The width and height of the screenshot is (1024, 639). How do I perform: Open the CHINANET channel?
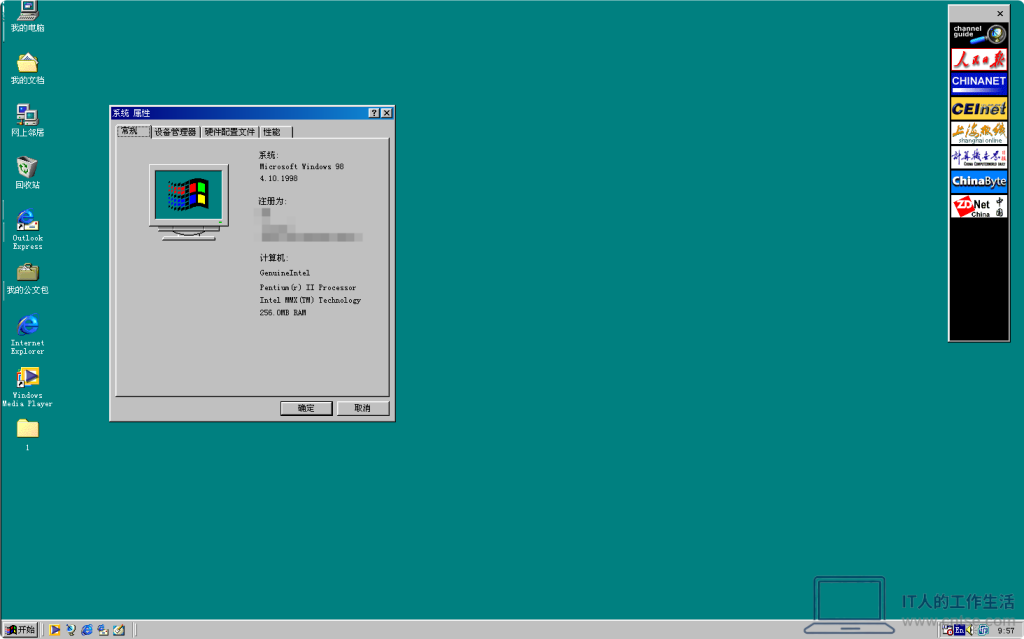tap(978, 84)
